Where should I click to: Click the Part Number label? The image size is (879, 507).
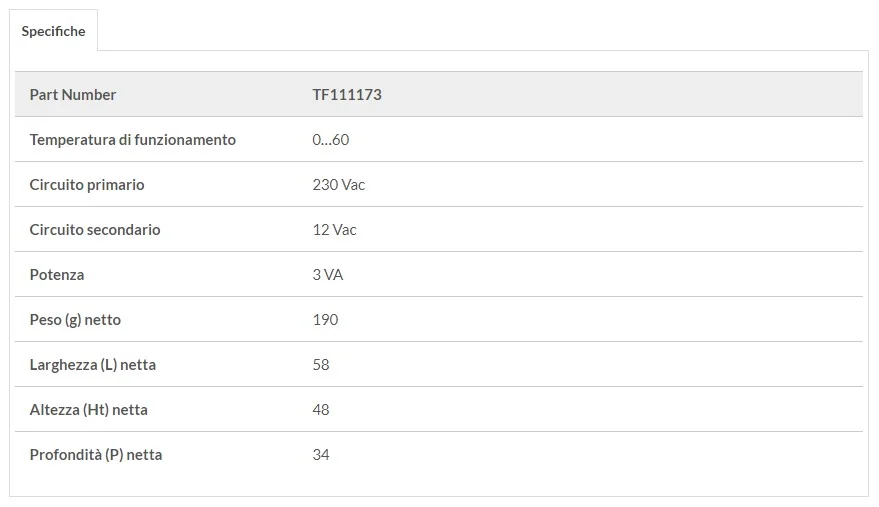(73, 95)
